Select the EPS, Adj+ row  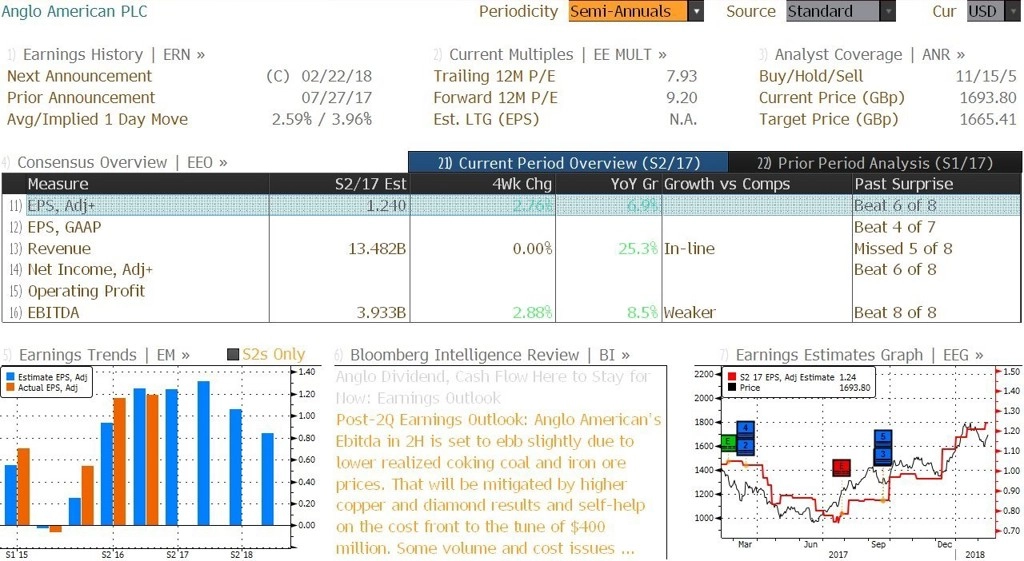coord(511,205)
